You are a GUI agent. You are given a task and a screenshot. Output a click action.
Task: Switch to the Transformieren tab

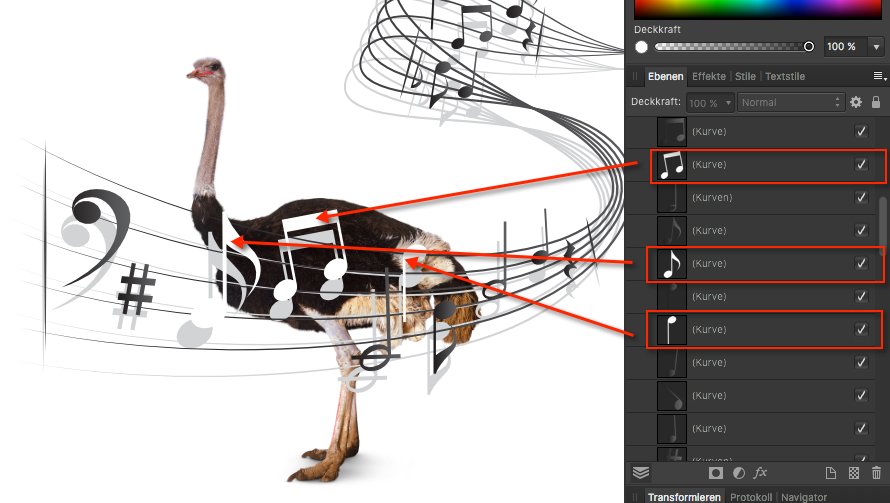(684, 497)
